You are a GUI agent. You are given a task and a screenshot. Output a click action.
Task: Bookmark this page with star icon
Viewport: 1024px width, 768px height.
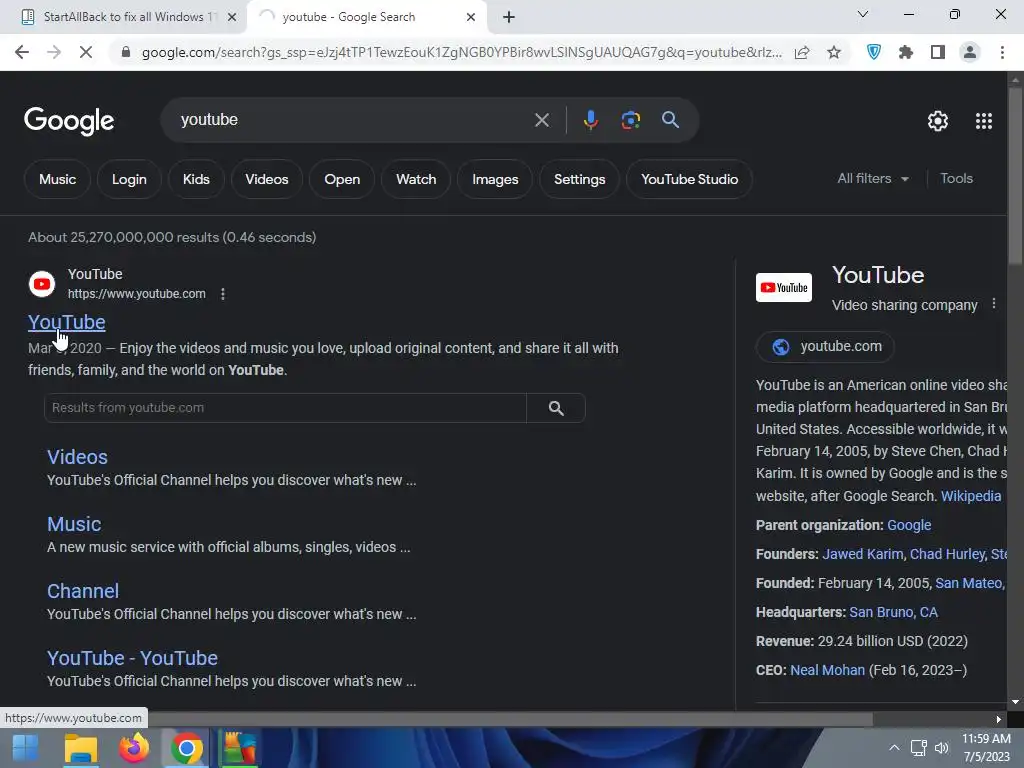[x=834, y=52]
